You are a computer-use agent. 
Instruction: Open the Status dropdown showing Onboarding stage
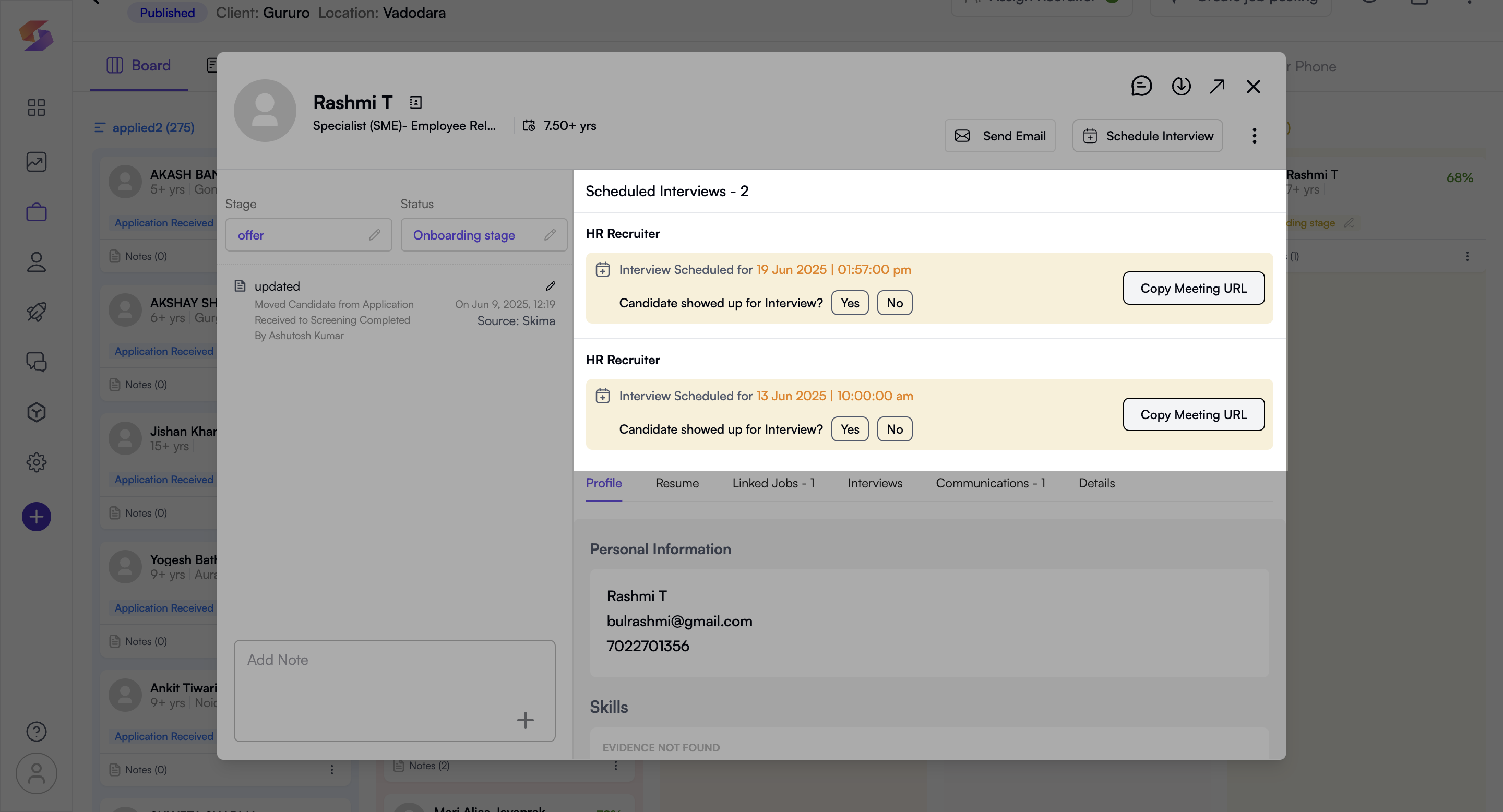click(x=484, y=235)
